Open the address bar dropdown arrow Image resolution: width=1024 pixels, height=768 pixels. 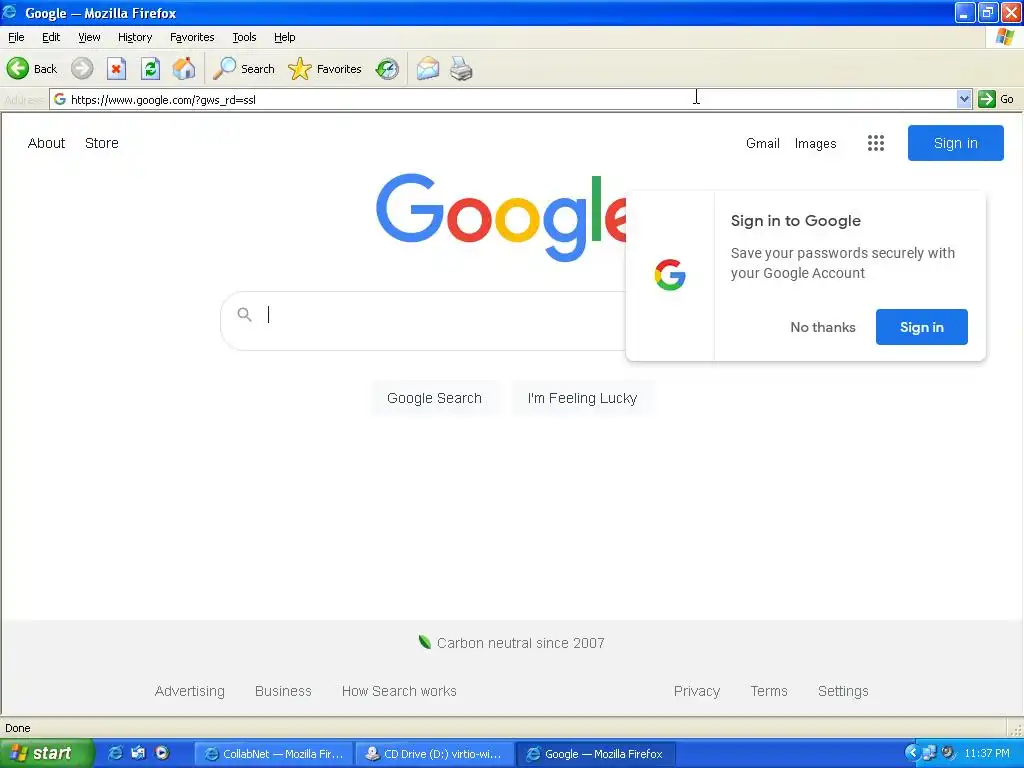(964, 99)
